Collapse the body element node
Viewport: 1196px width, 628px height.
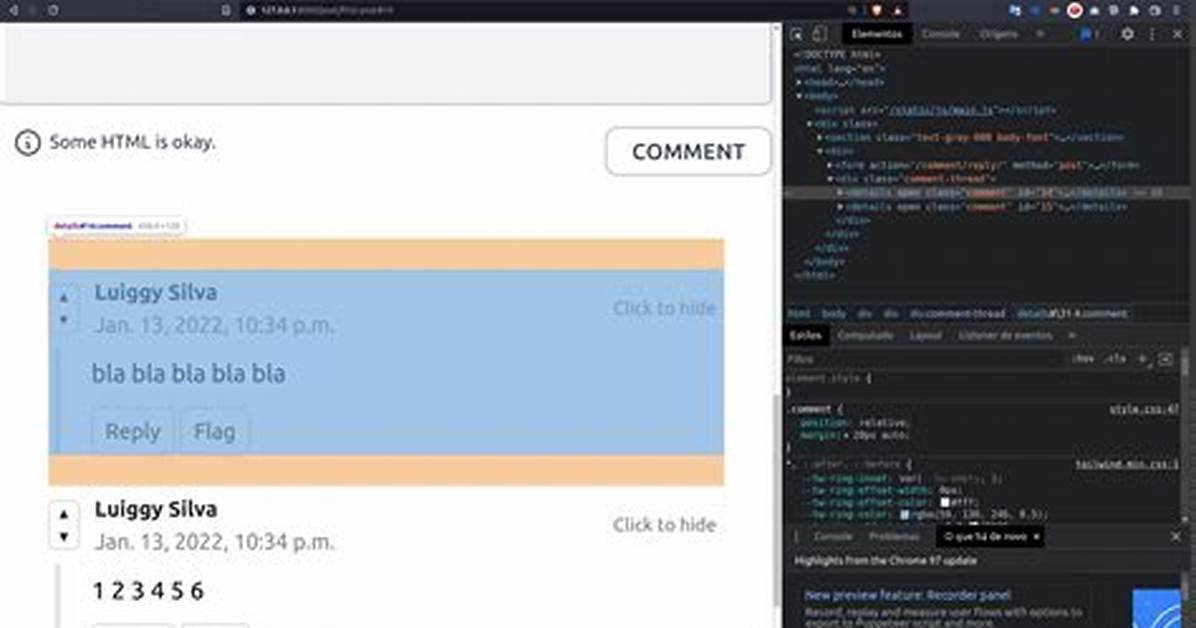click(x=799, y=96)
